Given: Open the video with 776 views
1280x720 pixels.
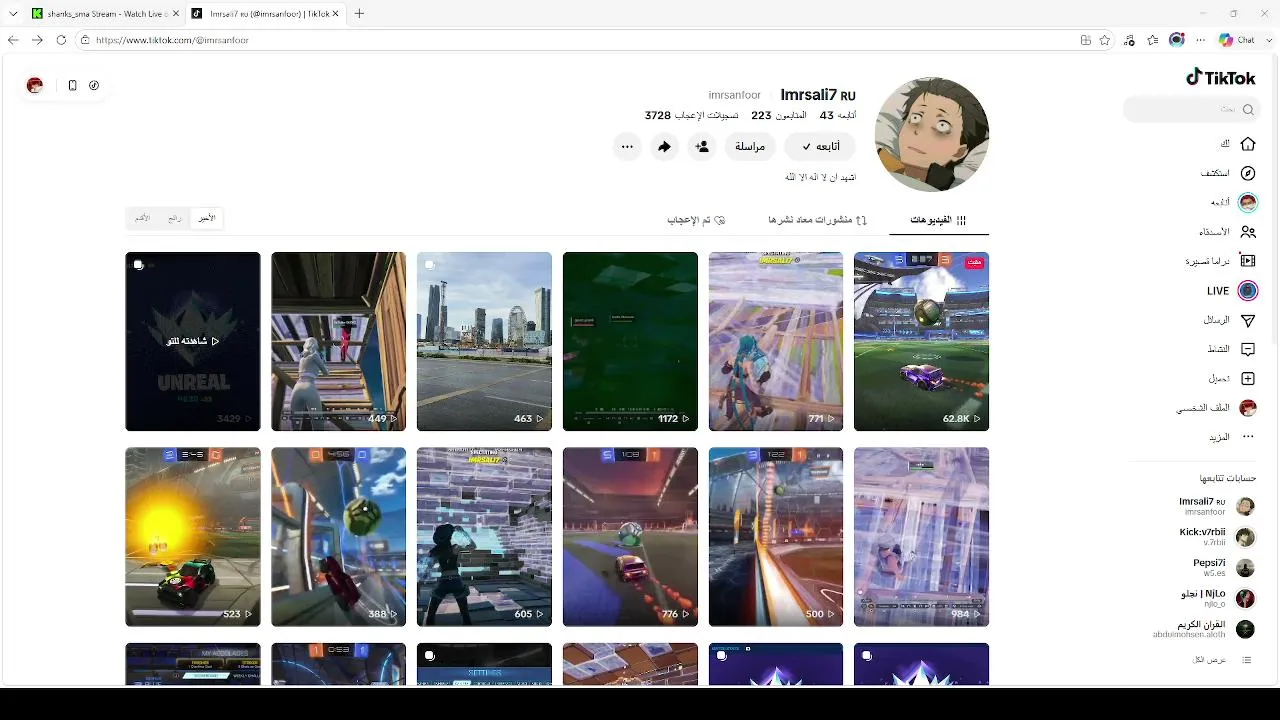Looking at the screenshot, I should tap(630, 537).
